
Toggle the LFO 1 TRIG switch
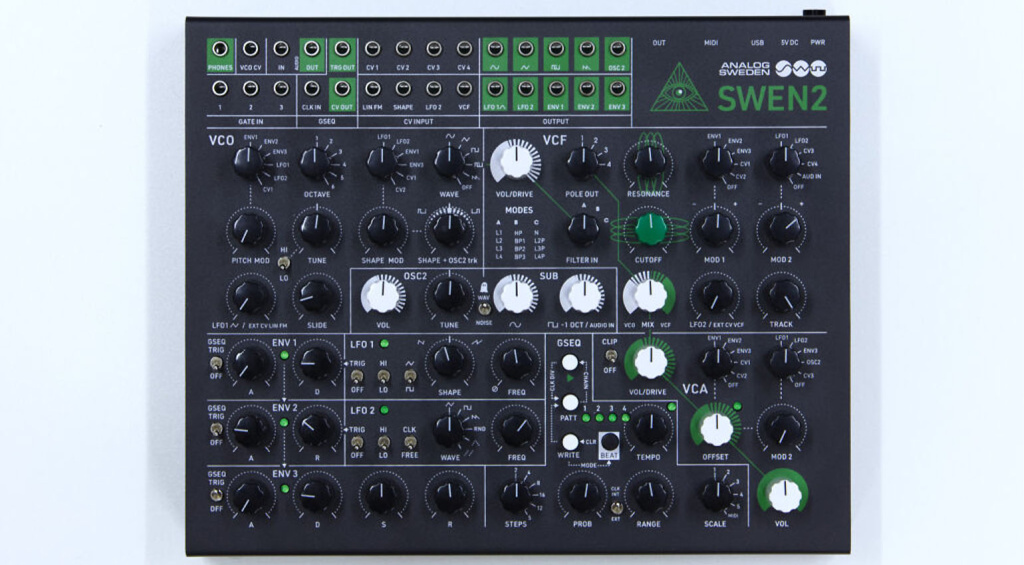coord(357,376)
